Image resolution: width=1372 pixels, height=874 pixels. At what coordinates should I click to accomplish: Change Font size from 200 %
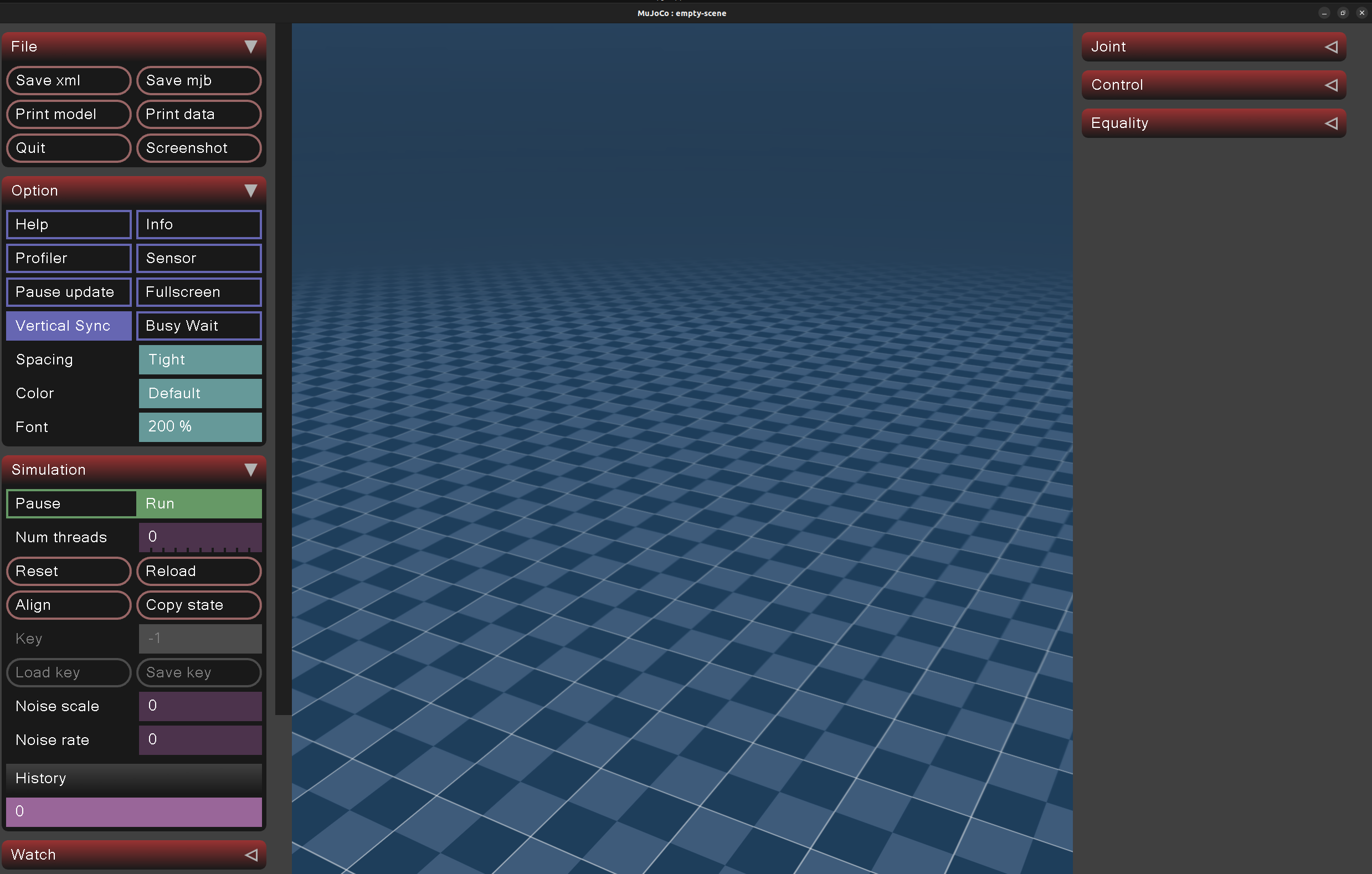201,428
